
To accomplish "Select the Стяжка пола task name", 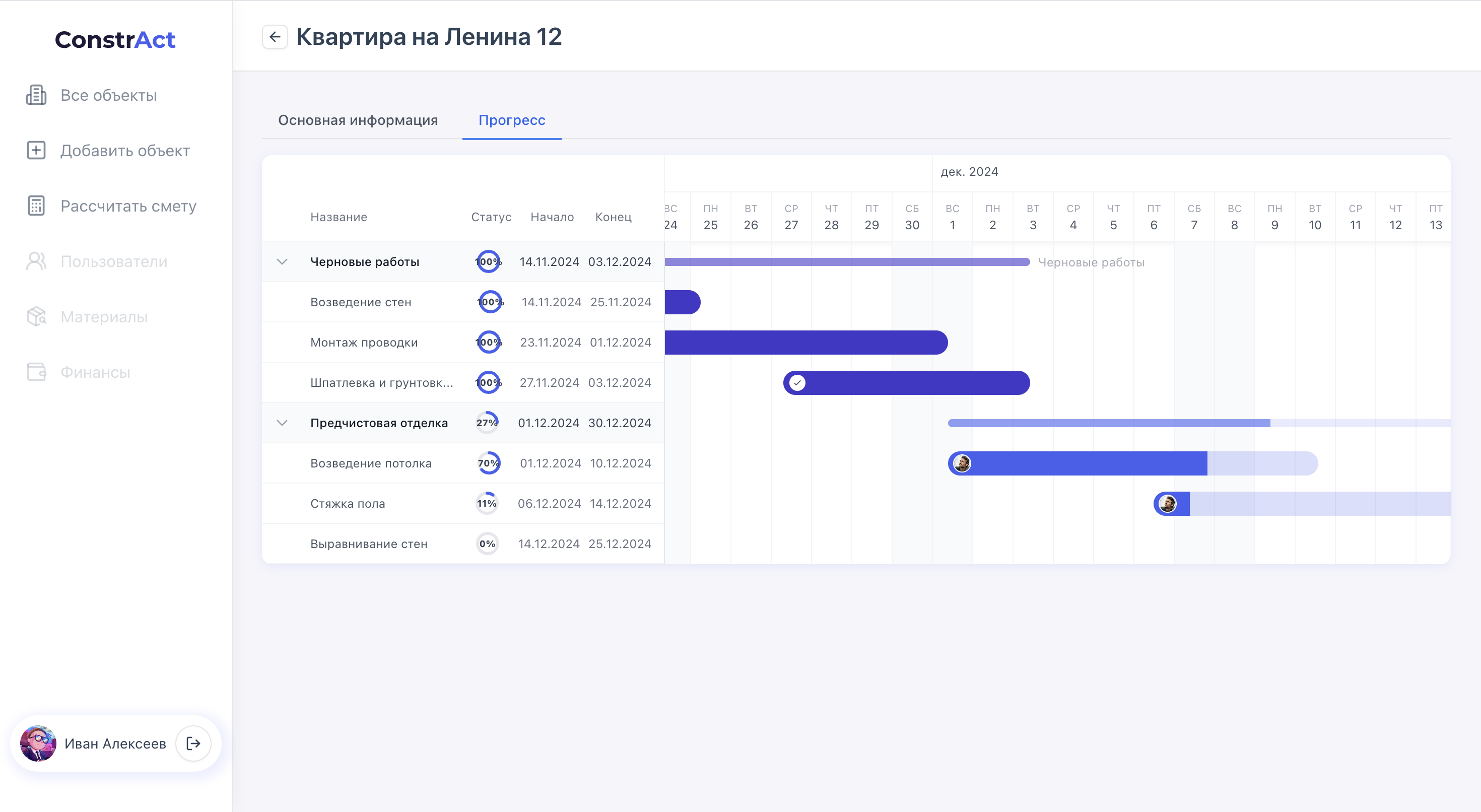I will pos(348,503).
